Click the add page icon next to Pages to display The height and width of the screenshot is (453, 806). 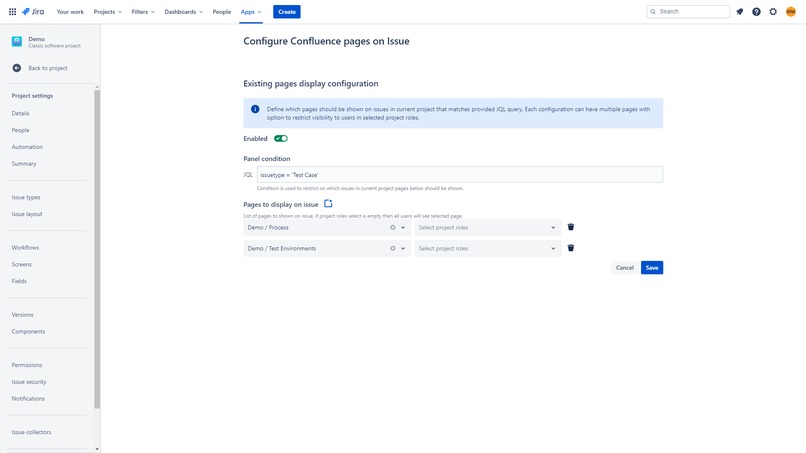click(328, 204)
